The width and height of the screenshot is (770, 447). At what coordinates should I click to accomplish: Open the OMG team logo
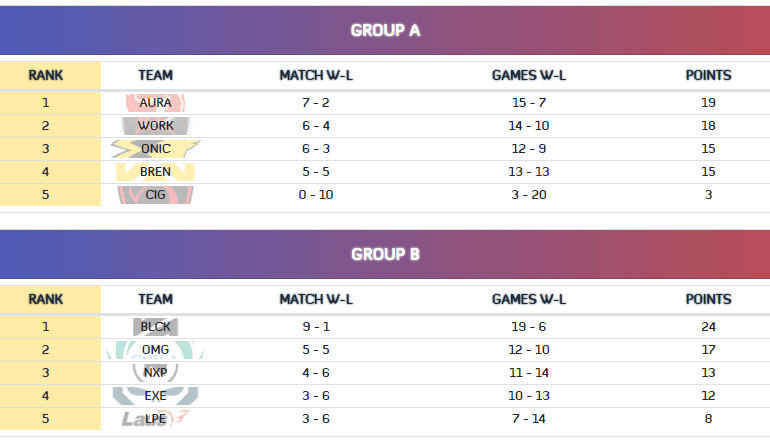[155, 350]
